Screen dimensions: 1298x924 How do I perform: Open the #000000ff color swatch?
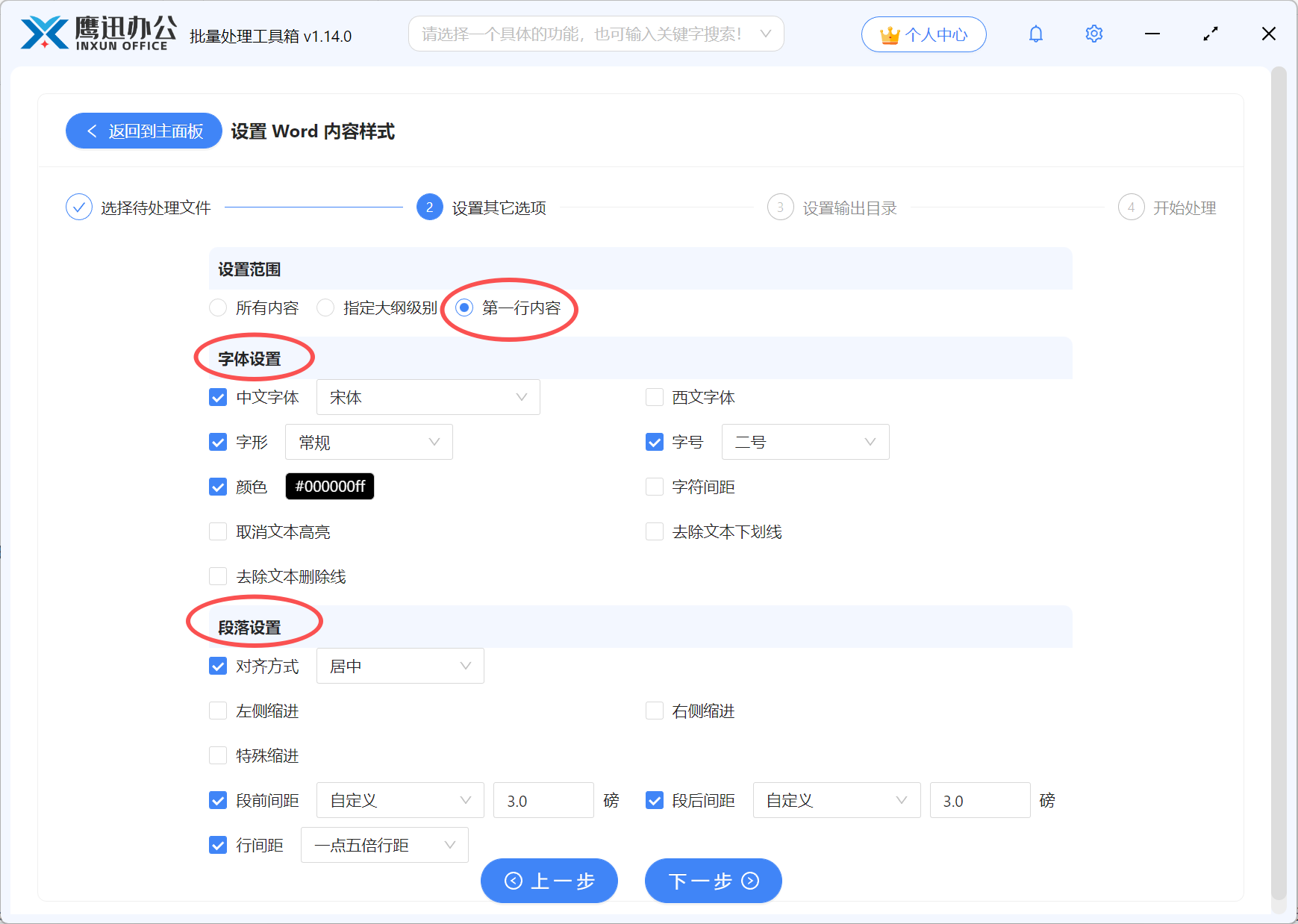click(329, 486)
